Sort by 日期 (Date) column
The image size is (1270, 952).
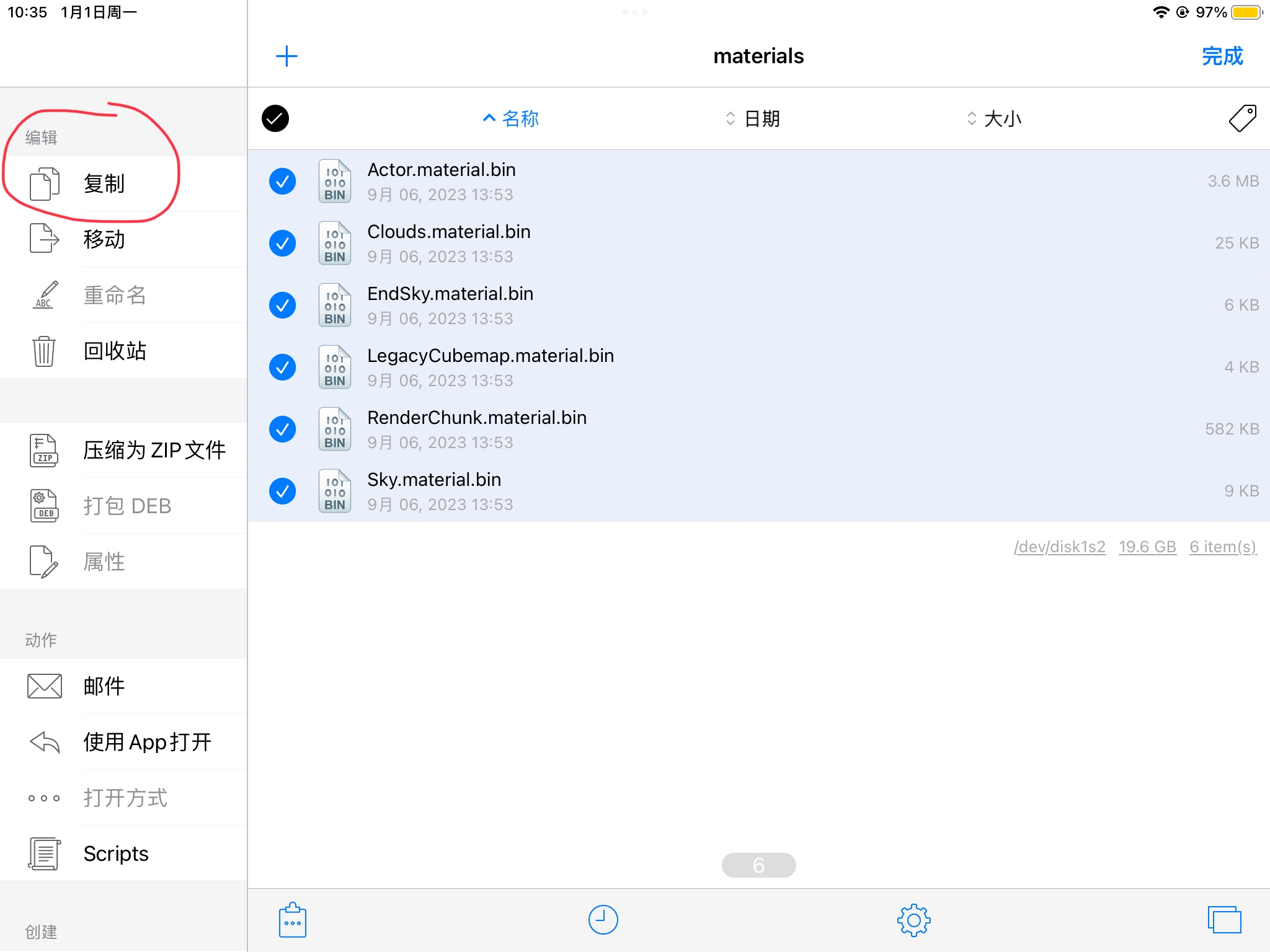coord(753,118)
